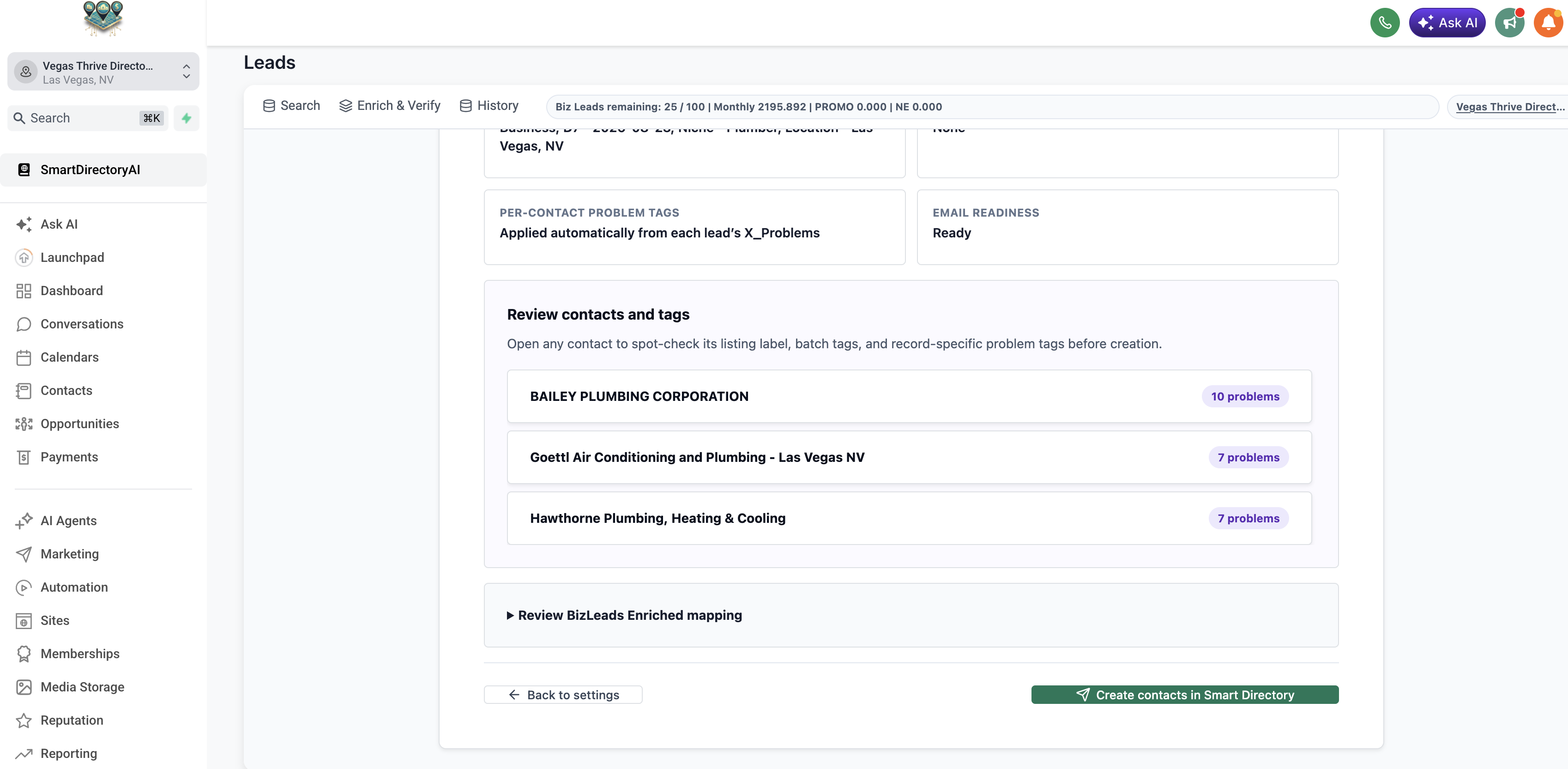This screenshot has height=769, width=1568.
Task: Click the Memberships badge icon
Action: tap(24, 654)
